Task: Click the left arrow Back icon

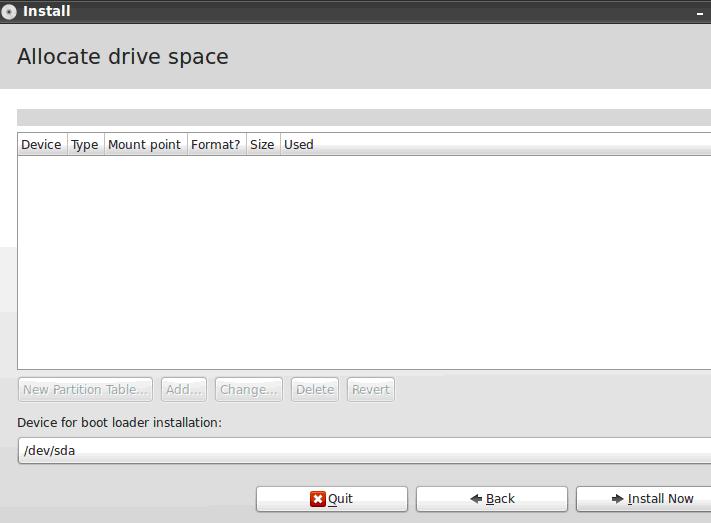Action: 476,499
